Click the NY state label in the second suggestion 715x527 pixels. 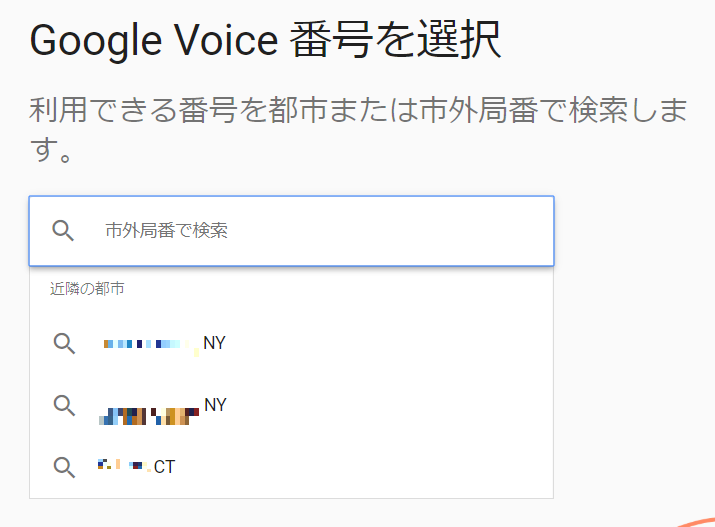pyautogui.click(x=215, y=405)
